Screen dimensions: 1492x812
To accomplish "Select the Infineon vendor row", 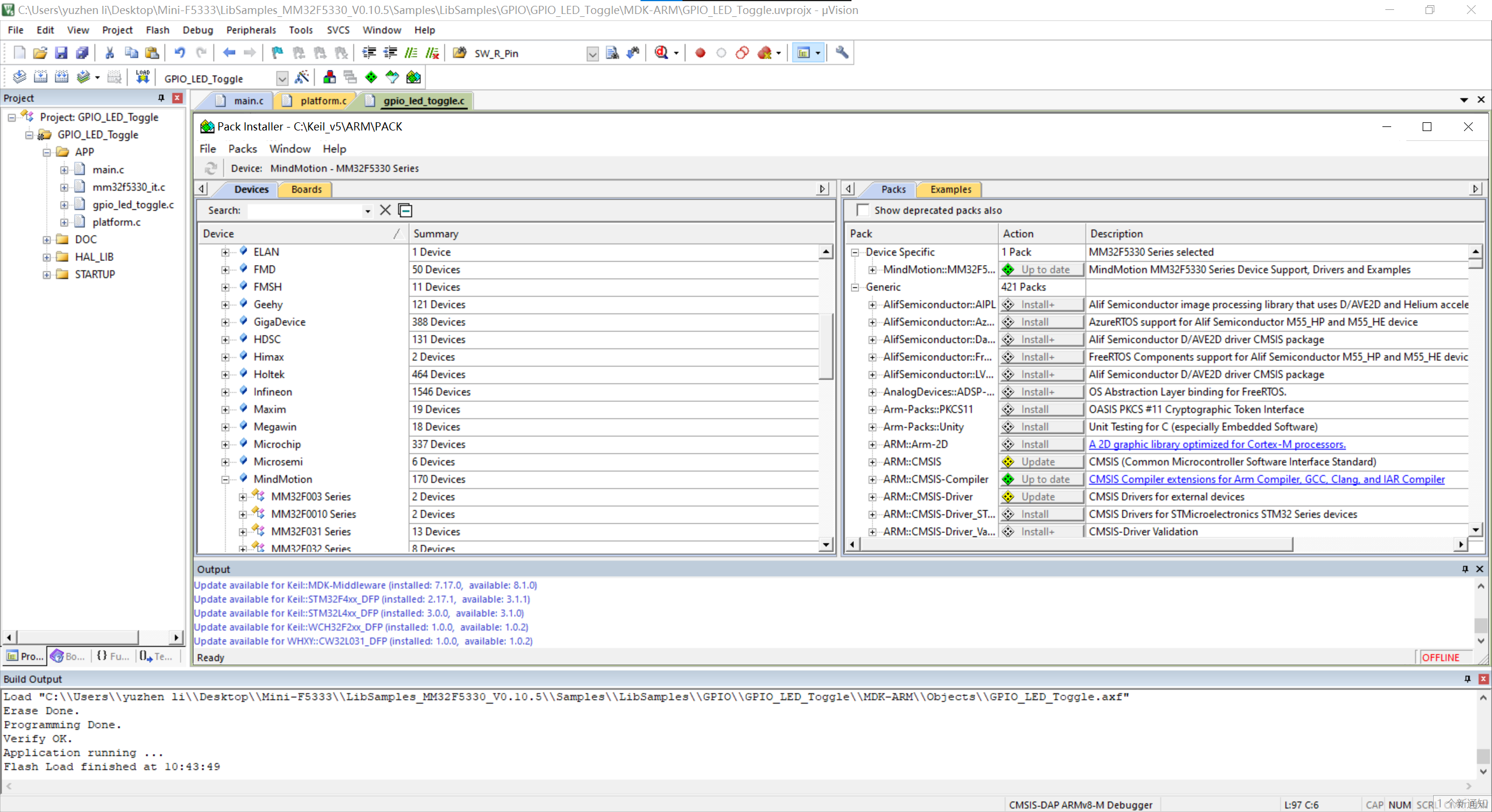I will click(273, 392).
